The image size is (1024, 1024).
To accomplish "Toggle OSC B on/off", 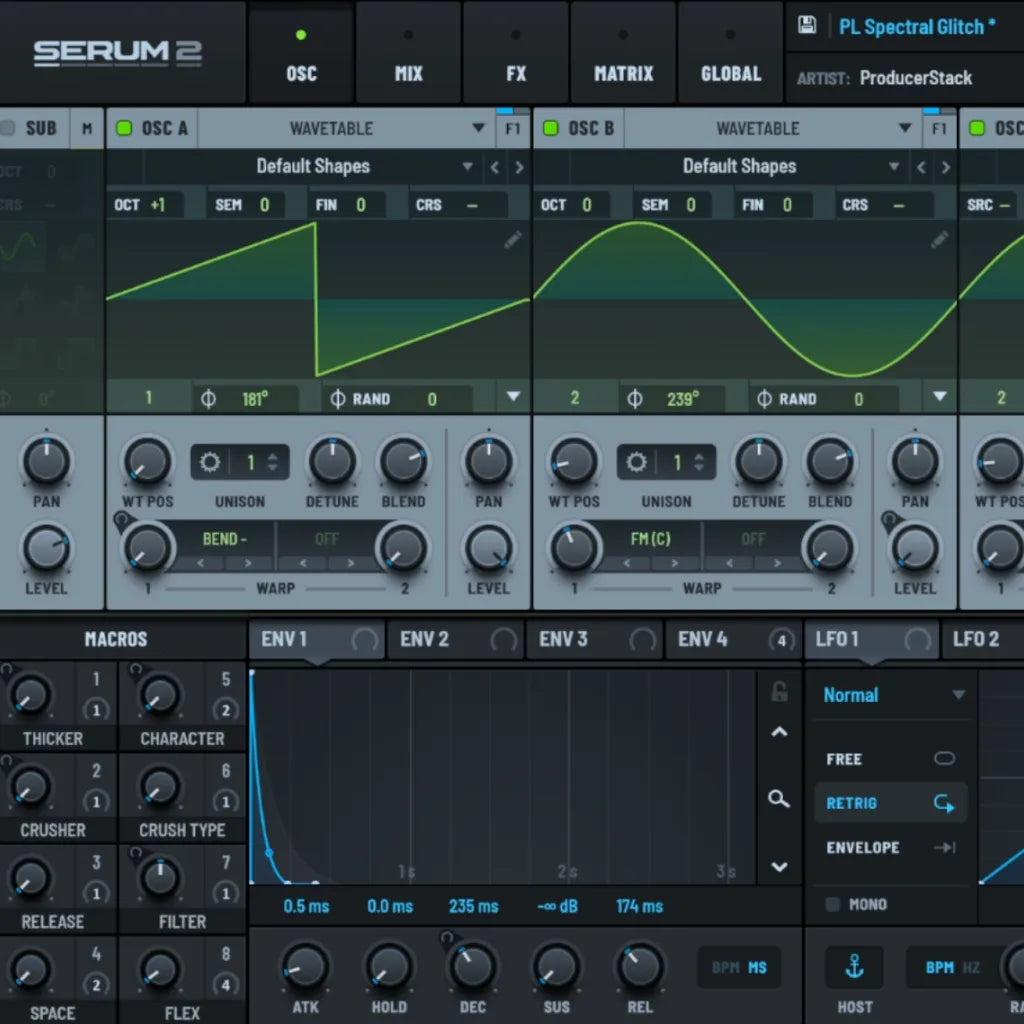I will pos(551,127).
